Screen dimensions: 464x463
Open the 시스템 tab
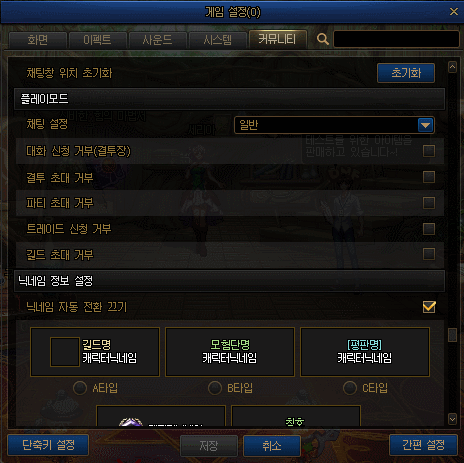(x=217, y=40)
